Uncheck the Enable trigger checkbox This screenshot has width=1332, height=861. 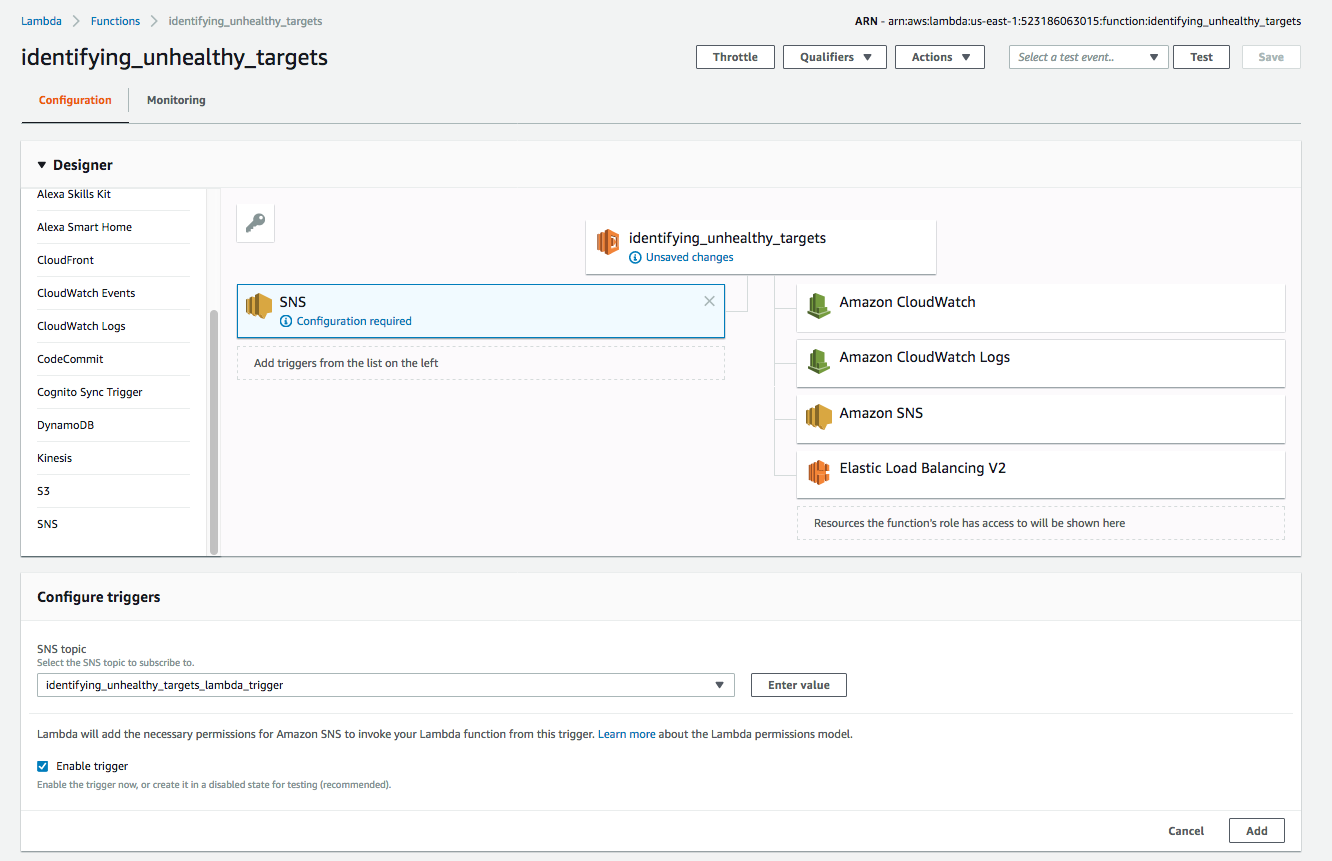click(x=43, y=766)
